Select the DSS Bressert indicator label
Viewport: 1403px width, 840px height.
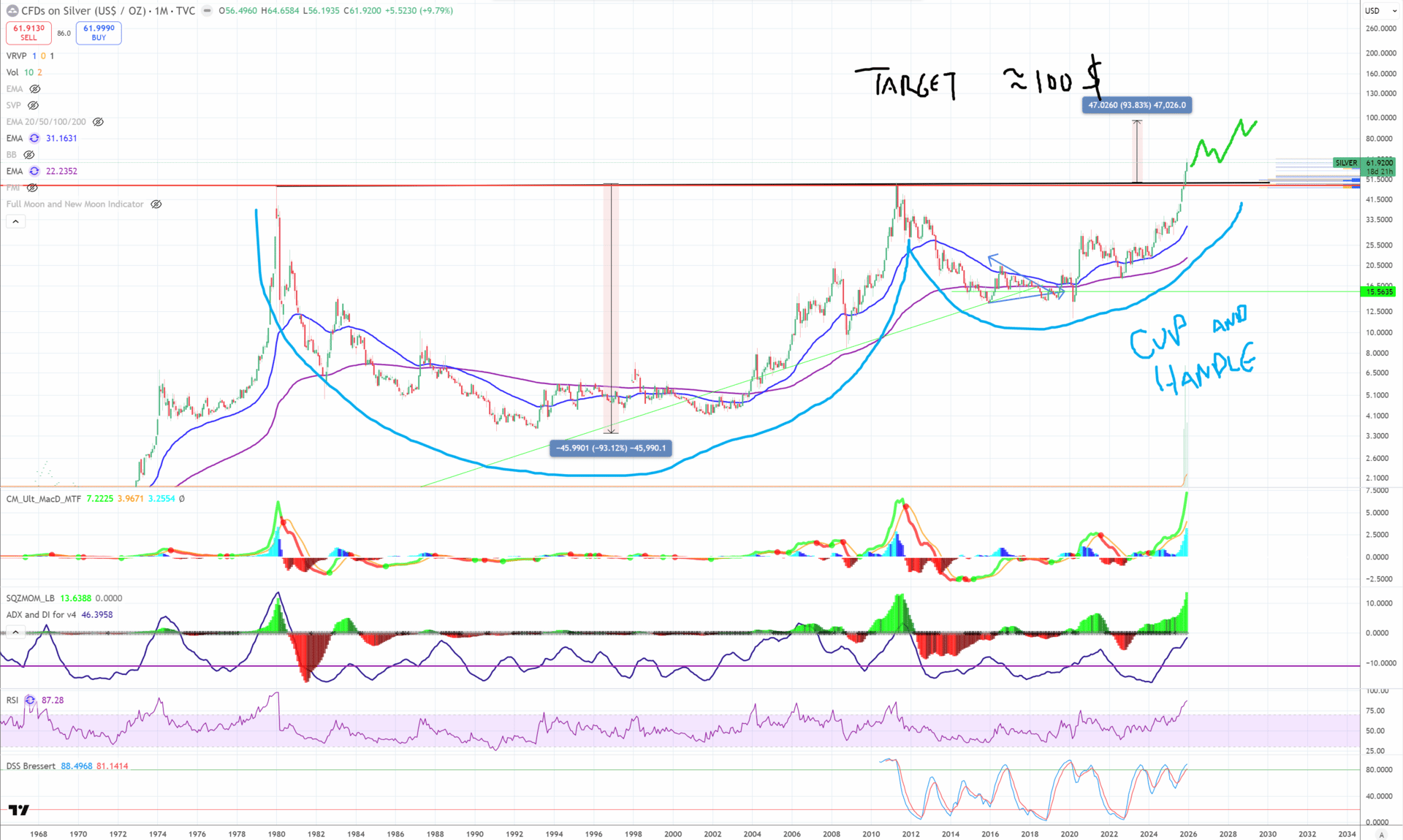(x=31, y=766)
